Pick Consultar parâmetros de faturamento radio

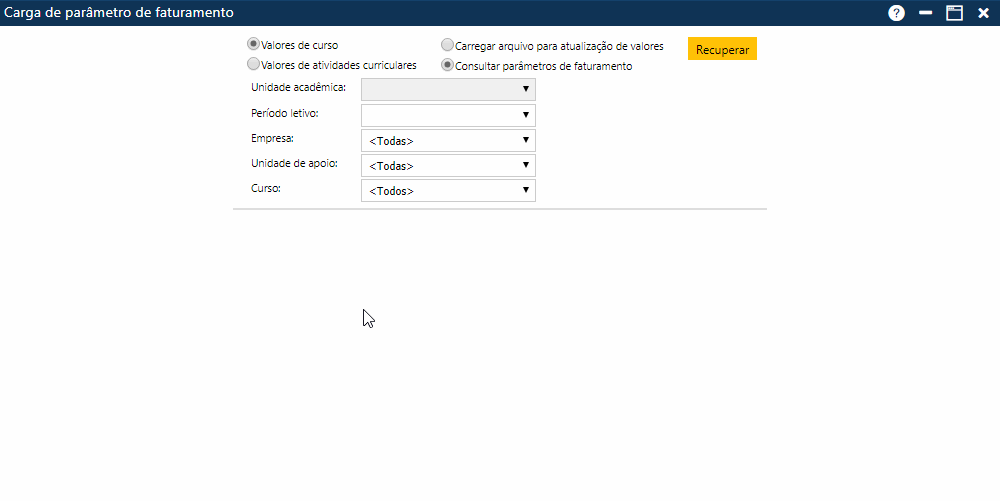tap(448, 65)
